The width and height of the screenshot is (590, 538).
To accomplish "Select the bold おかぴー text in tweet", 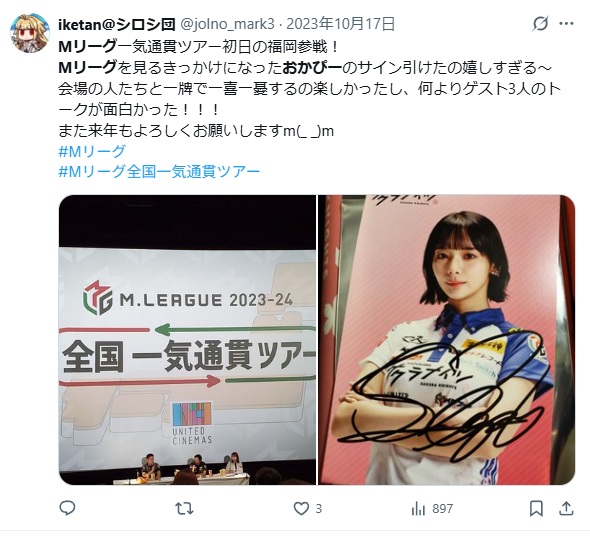I will pos(312,68).
